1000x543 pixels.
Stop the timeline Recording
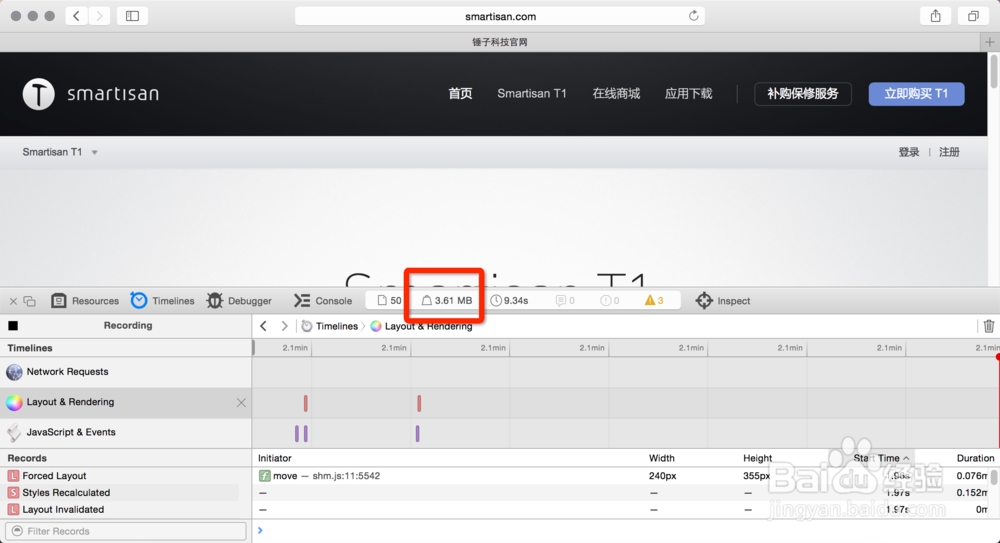[x=13, y=326]
